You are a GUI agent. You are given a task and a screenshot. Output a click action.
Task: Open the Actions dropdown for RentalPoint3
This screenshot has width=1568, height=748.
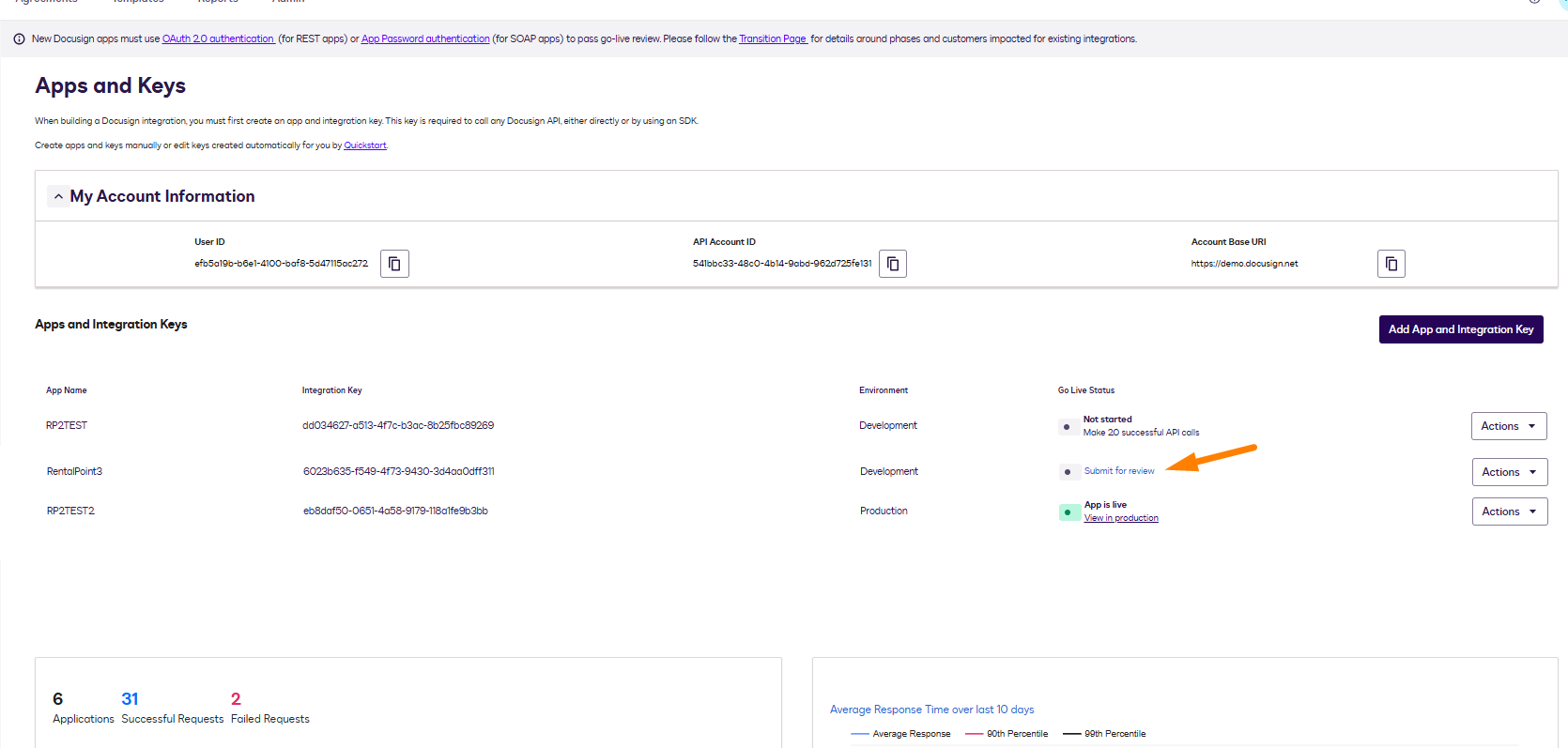click(x=1510, y=472)
